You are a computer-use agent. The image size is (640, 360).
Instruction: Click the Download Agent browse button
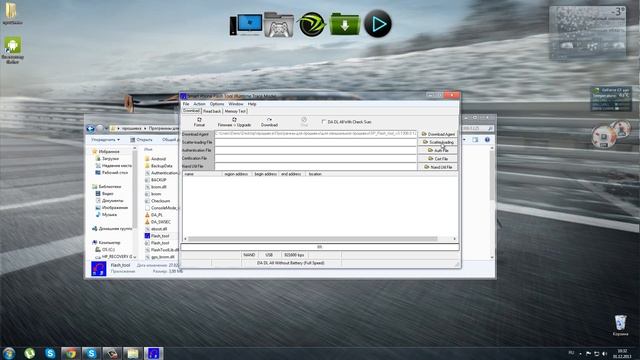click(x=438, y=134)
